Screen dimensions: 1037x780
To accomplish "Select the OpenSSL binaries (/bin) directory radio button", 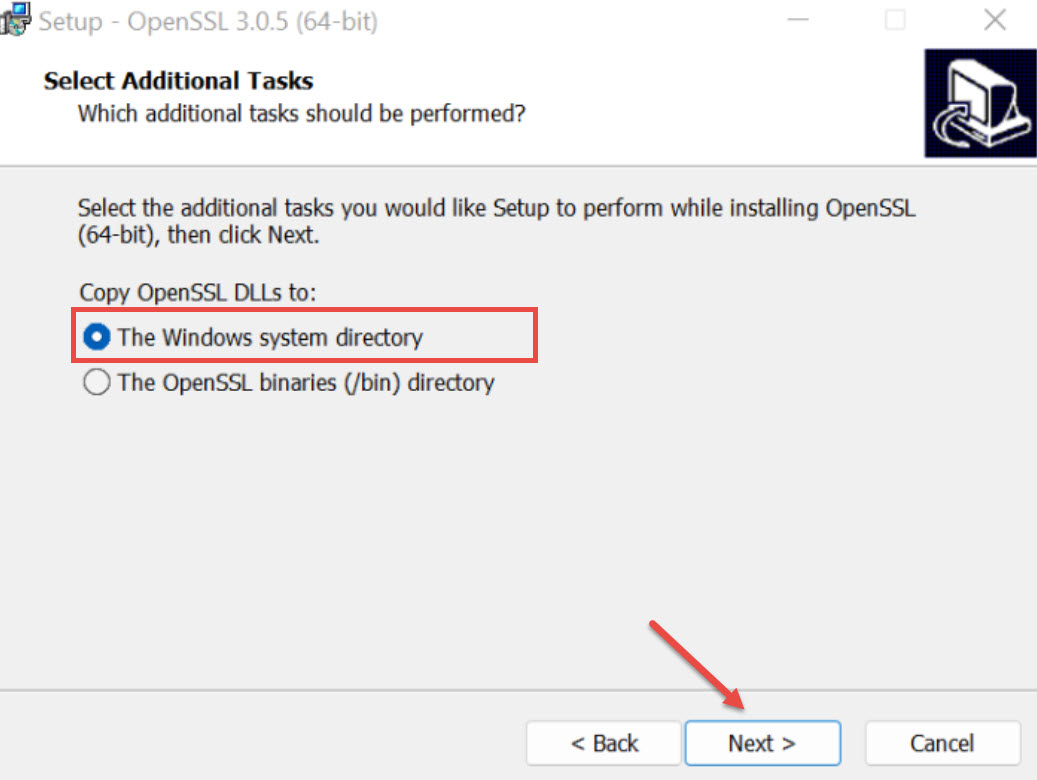I will click(97, 383).
